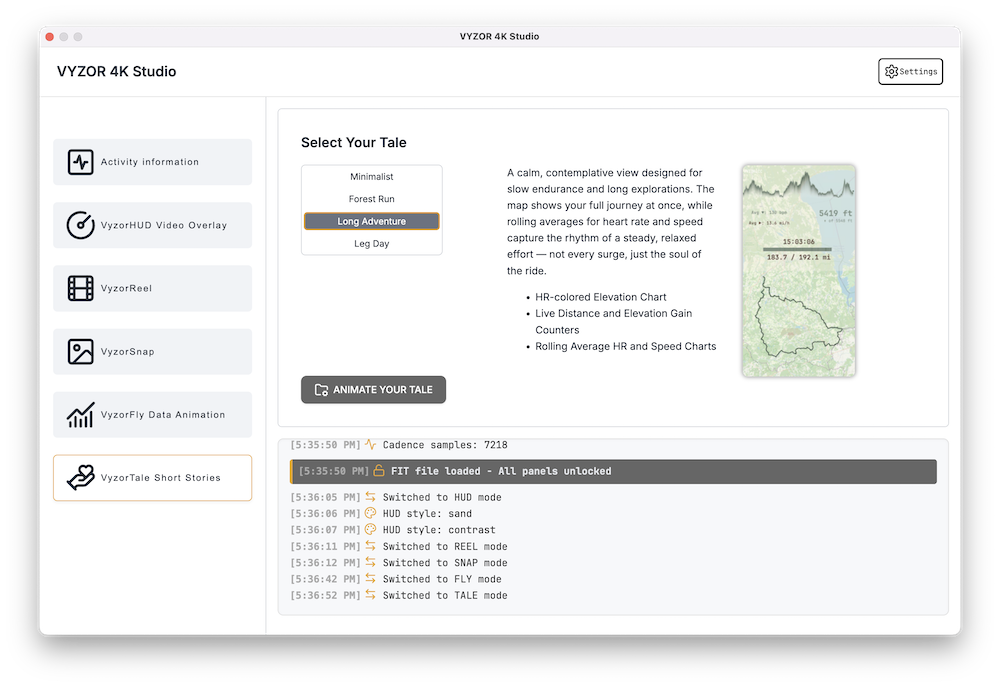Open the Settings button
The image size is (1000, 687).
[x=910, y=72]
